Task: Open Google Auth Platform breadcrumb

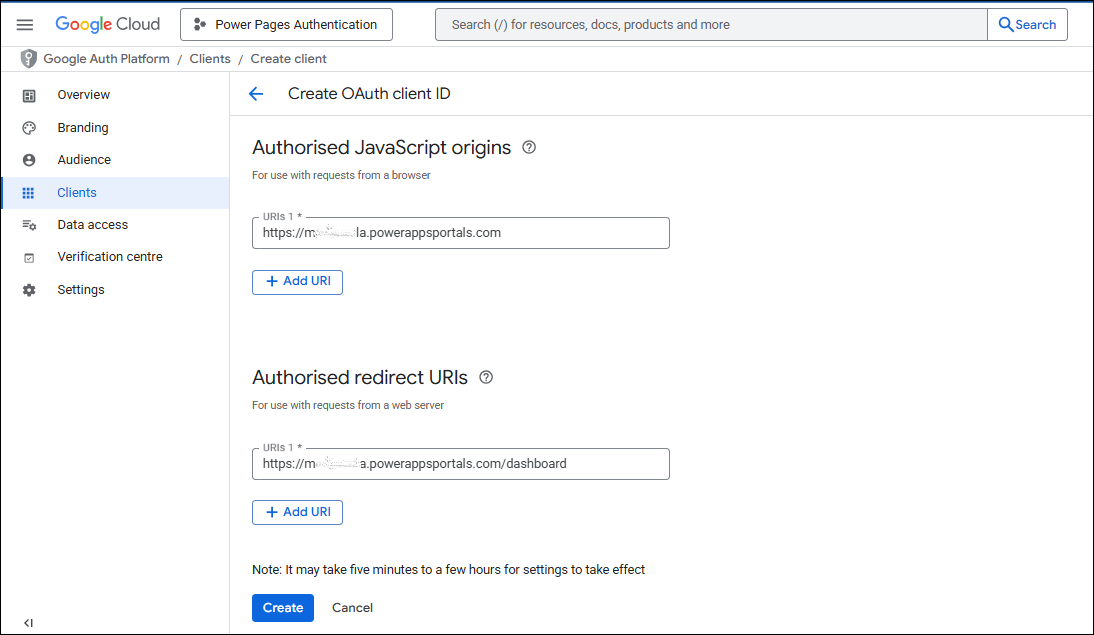Action: (106, 59)
